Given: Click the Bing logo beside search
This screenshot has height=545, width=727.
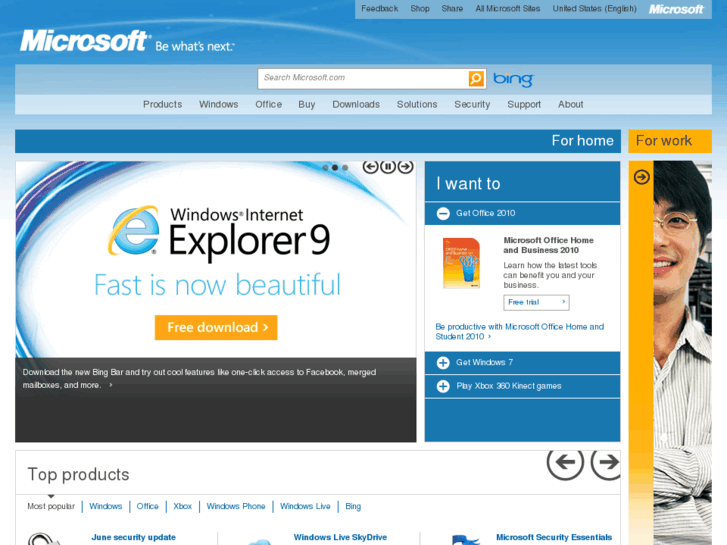Looking at the screenshot, I should pyautogui.click(x=513, y=79).
